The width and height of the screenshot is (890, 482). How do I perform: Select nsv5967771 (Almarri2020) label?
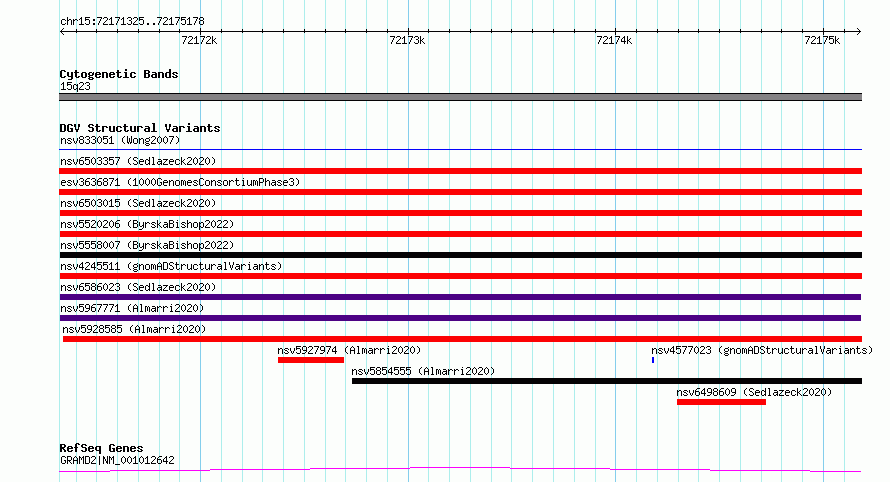click(132, 308)
